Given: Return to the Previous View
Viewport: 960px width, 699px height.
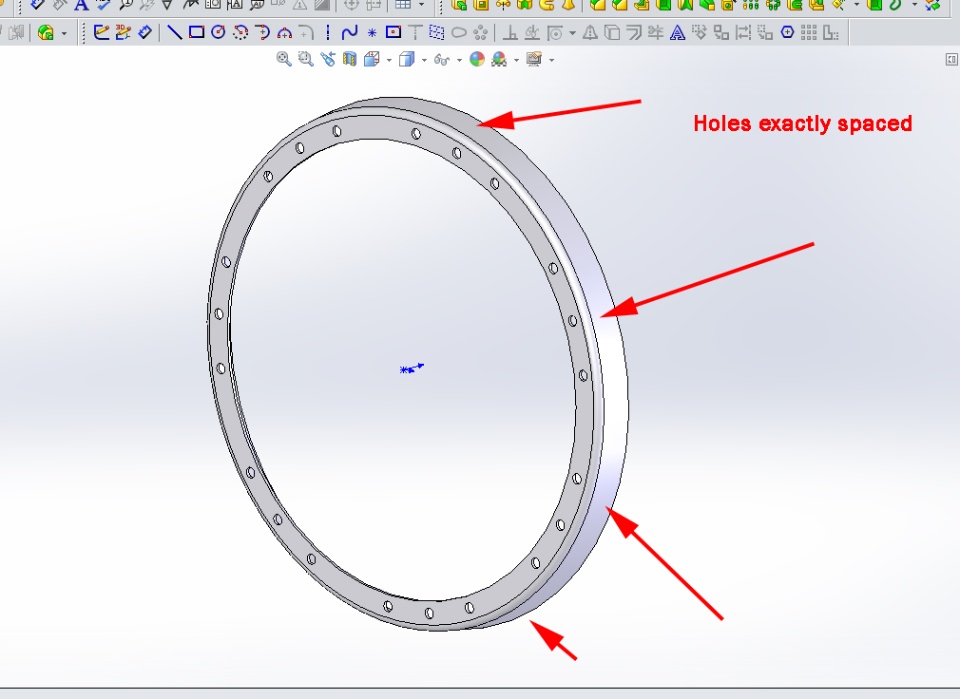Looking at the screenshot, I should pyautogui.click(x=328, y=59).
